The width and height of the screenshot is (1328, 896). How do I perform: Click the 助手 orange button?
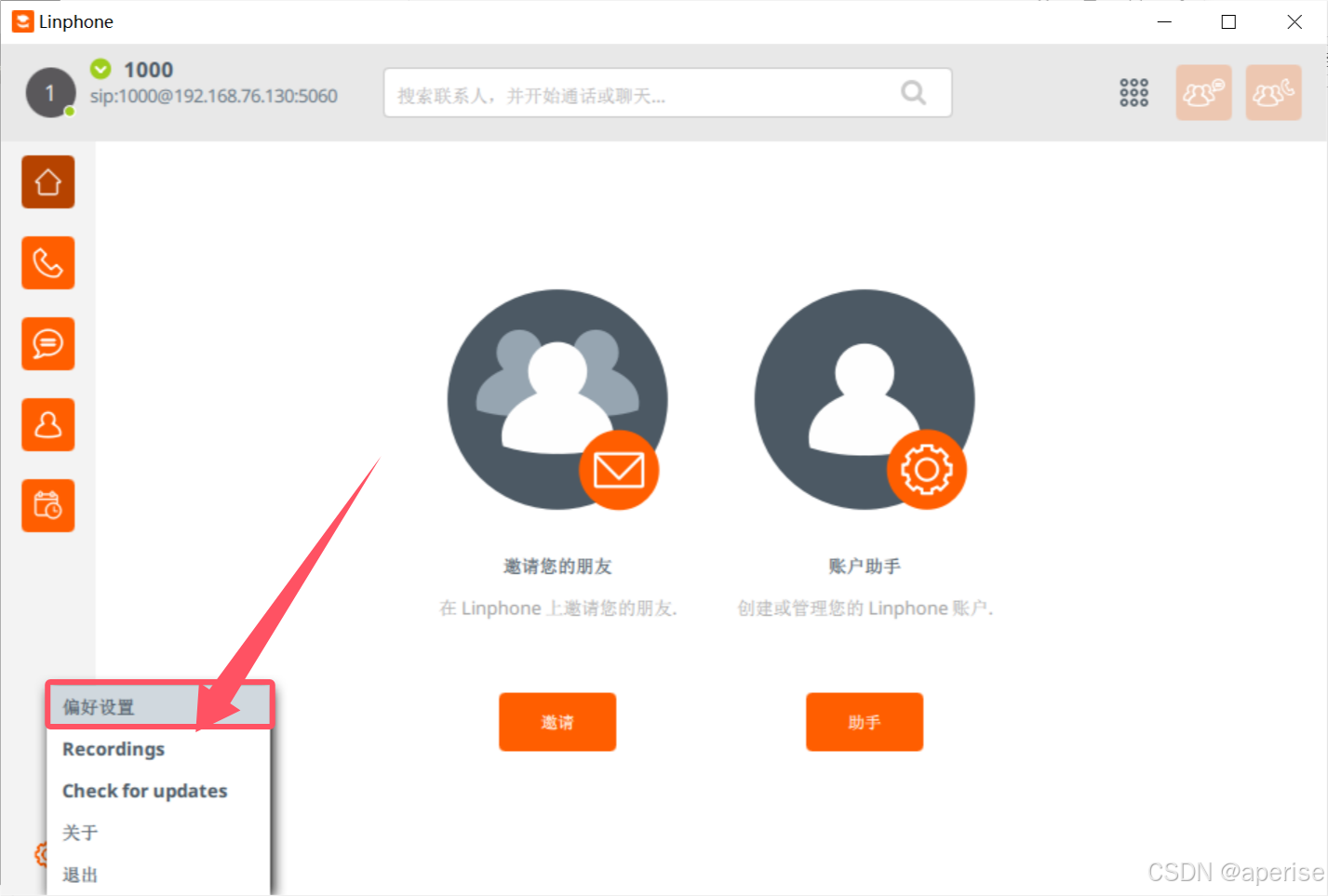pyautogui.click(x=865, y=722)
